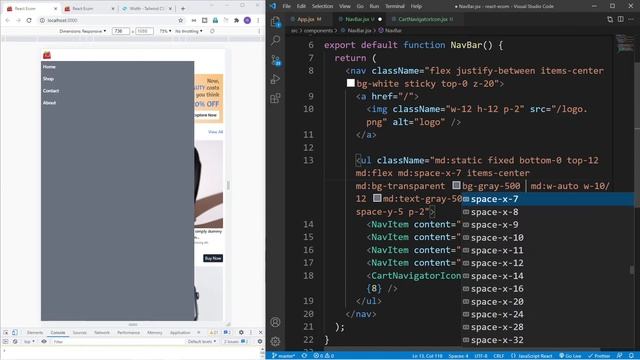This screenshot has height=360, width=640.
Task: Click the About nav link
Action: point(49,102)
